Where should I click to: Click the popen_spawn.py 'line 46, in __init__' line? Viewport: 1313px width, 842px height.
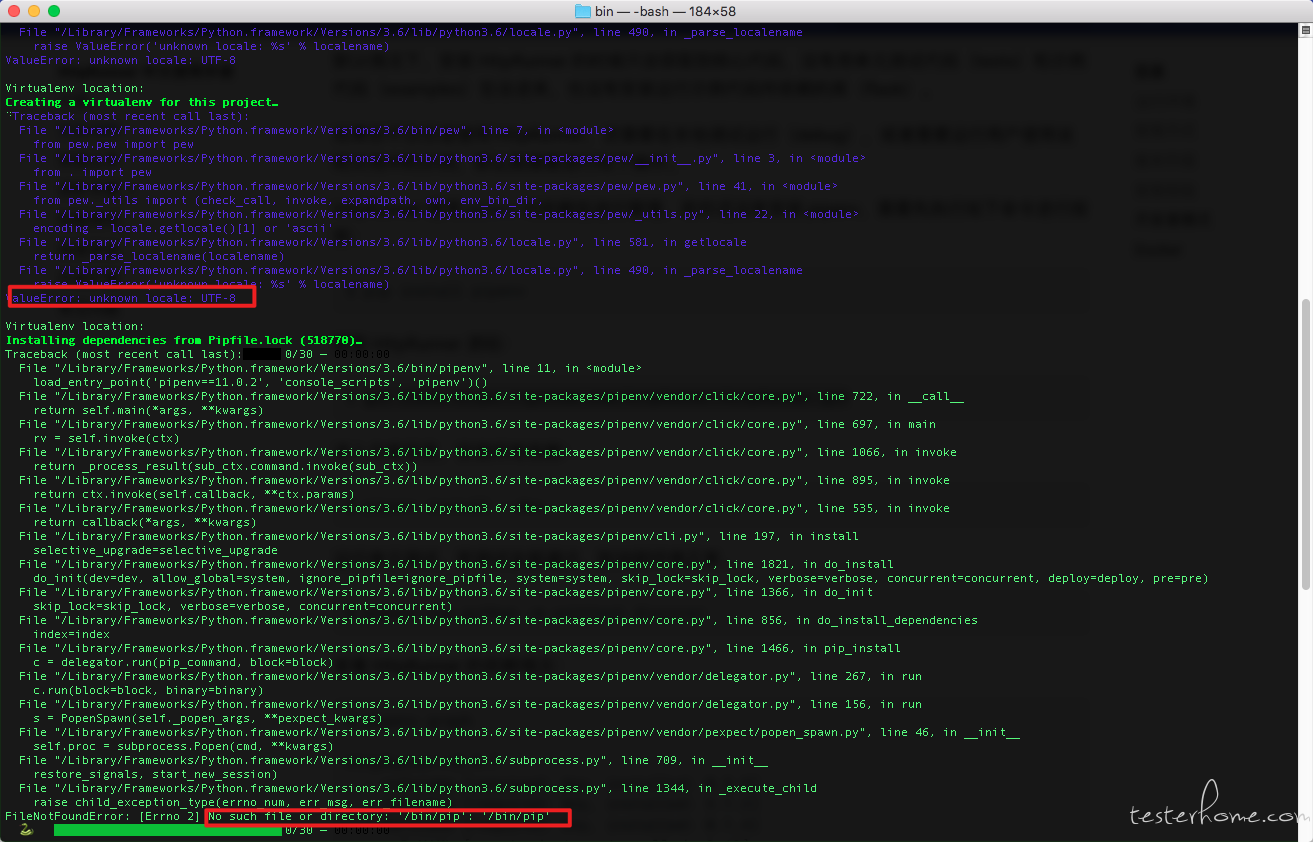click(x=519, y=732)
